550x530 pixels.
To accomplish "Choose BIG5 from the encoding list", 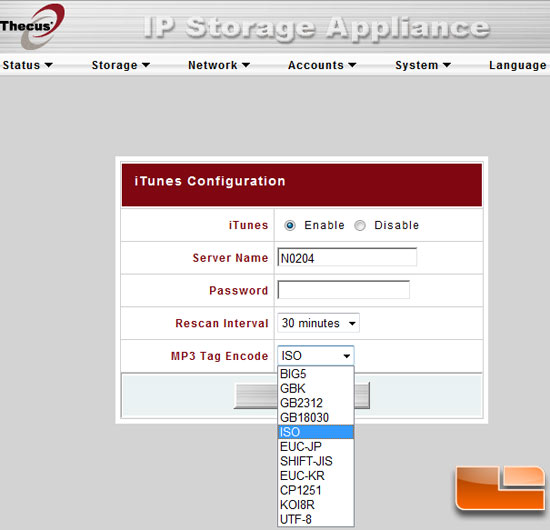I will (315, 374).
